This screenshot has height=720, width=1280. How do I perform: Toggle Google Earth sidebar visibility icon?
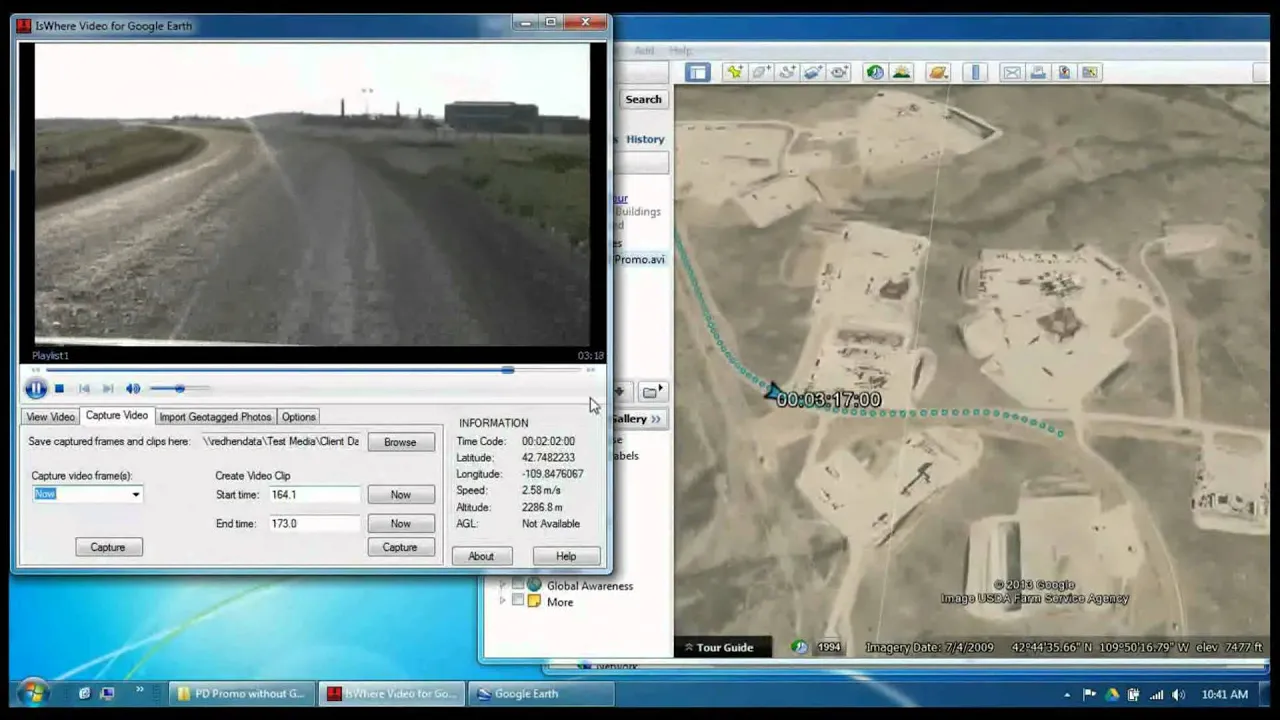point(697,72)
